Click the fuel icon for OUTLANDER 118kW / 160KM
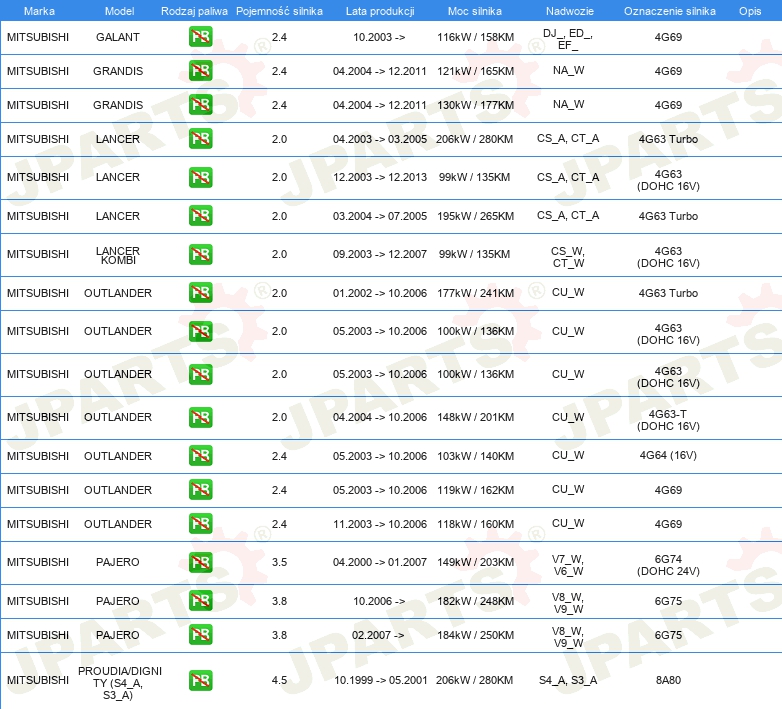782x709 pixels. pos(200,524)
